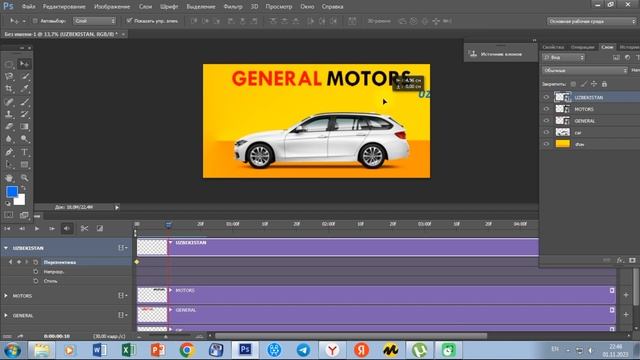The image size is (640, 360).
Task: Play the timeline animation
Action: (x=37, y=229)
